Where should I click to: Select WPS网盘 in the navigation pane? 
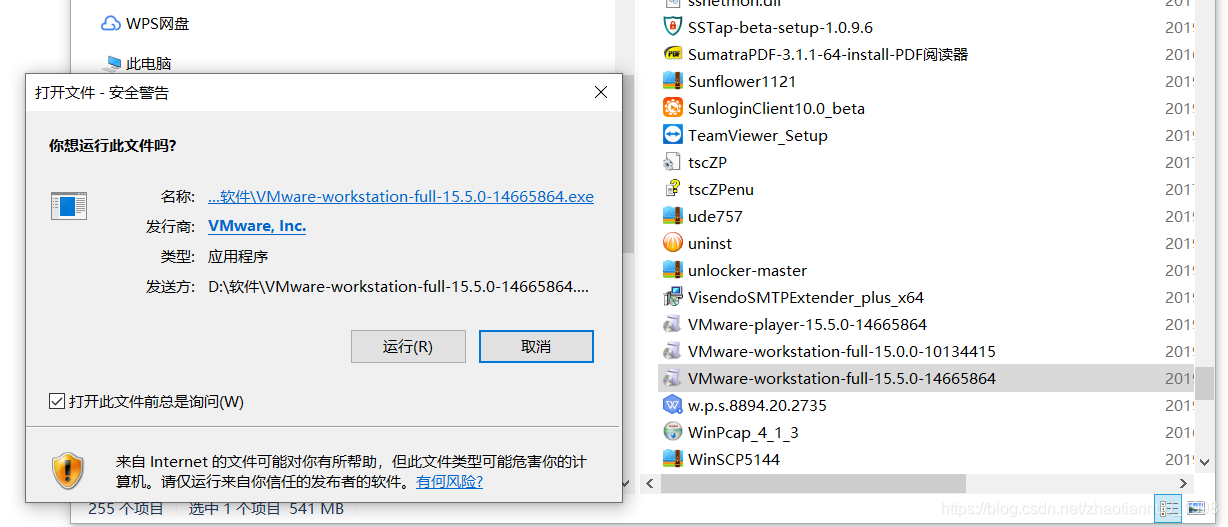coord(158,23)
